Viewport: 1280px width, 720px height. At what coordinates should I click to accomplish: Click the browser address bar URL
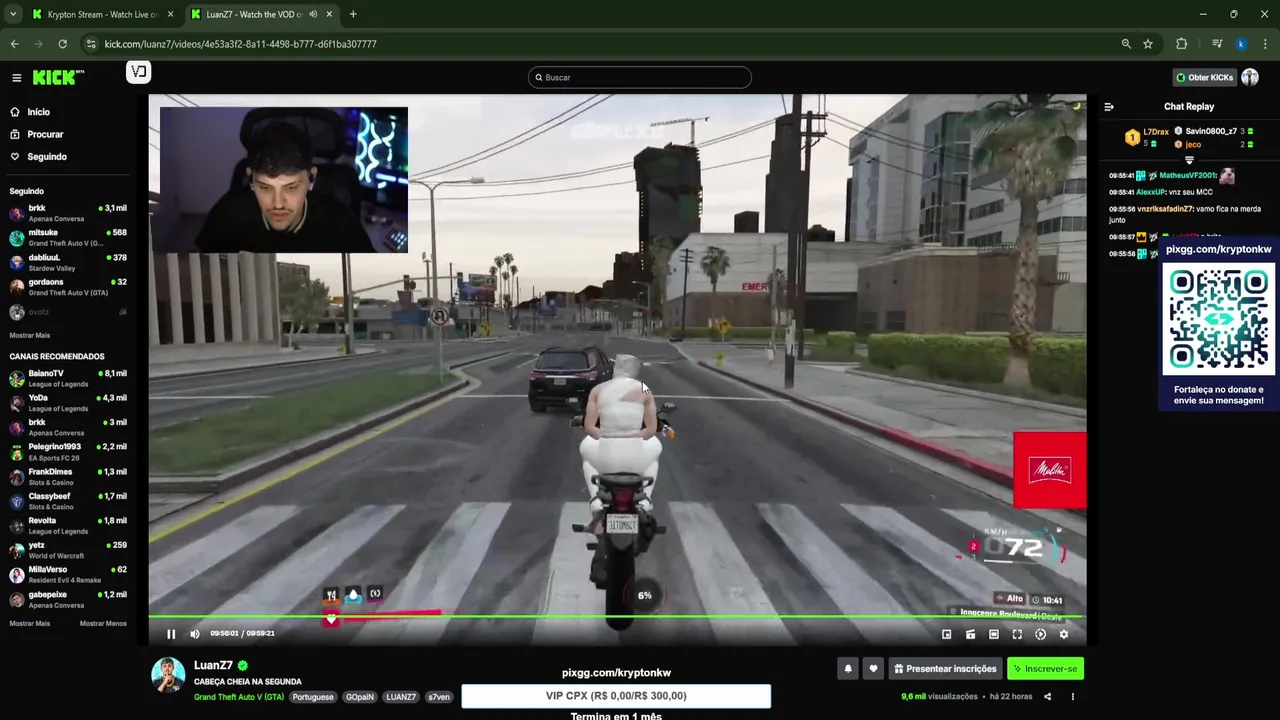pos(241,44)
